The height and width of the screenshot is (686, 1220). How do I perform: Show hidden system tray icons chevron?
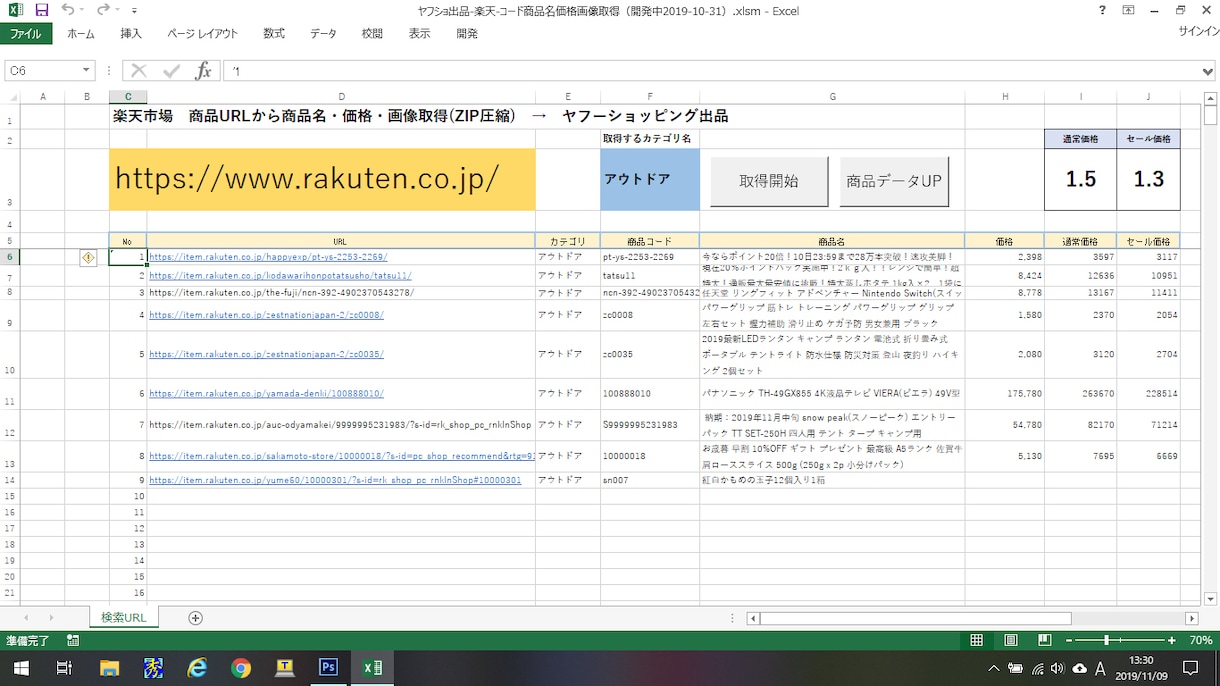coord(993,668)
